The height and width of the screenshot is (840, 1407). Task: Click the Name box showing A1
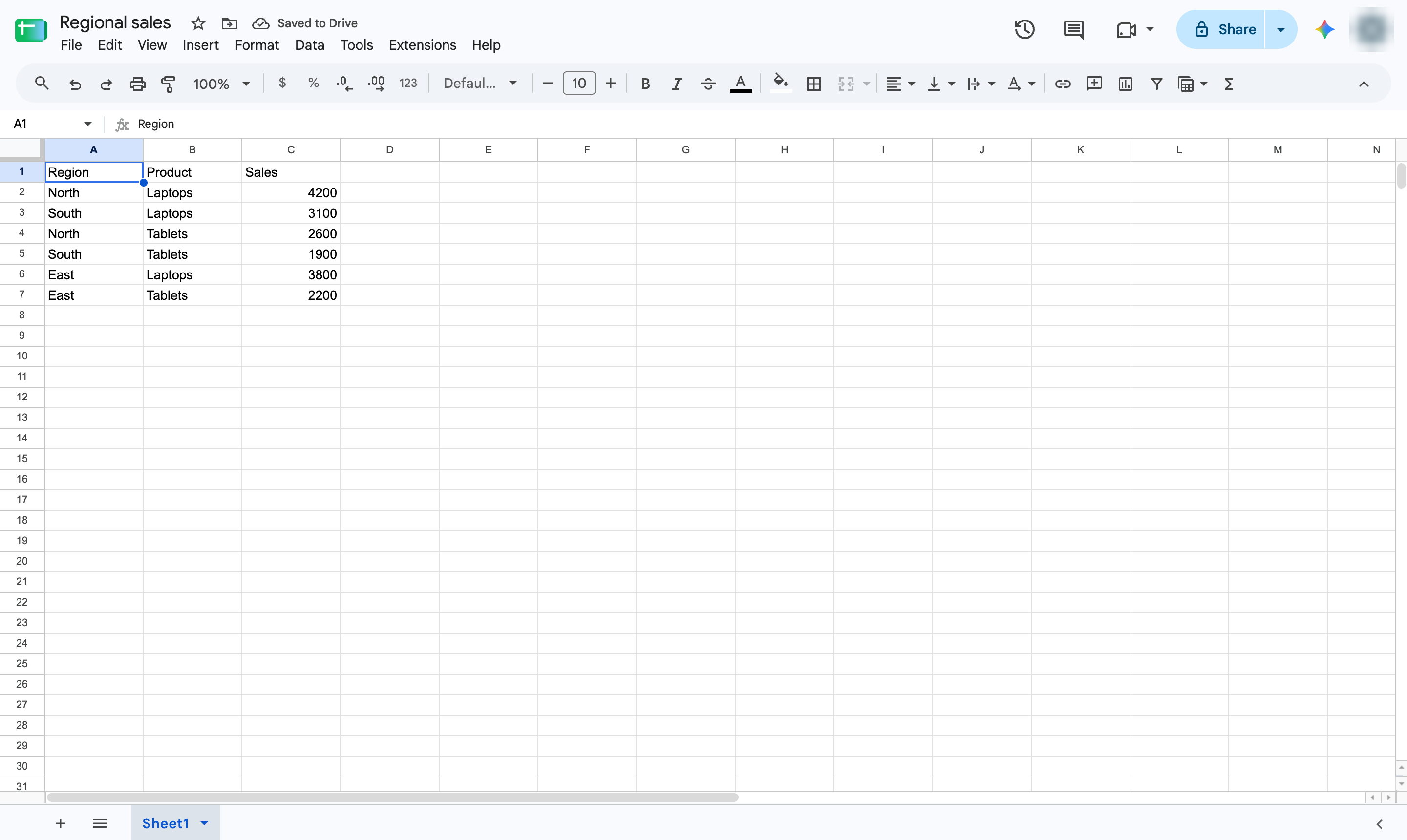(52, 124)
